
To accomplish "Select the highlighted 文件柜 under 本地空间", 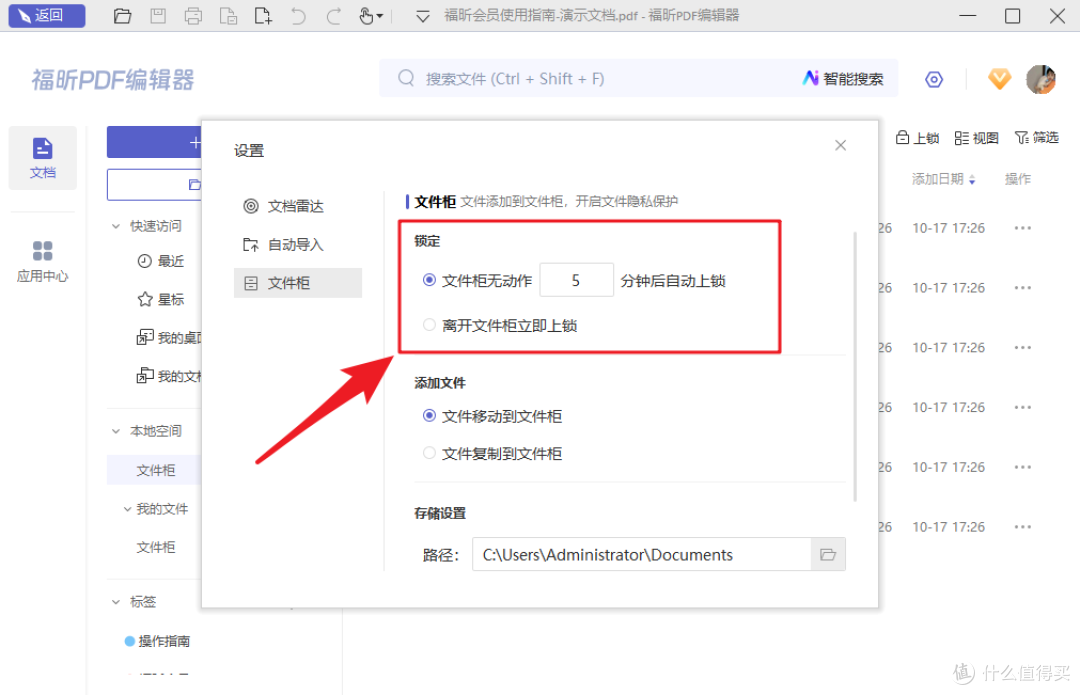I will [x=154, y=470].
